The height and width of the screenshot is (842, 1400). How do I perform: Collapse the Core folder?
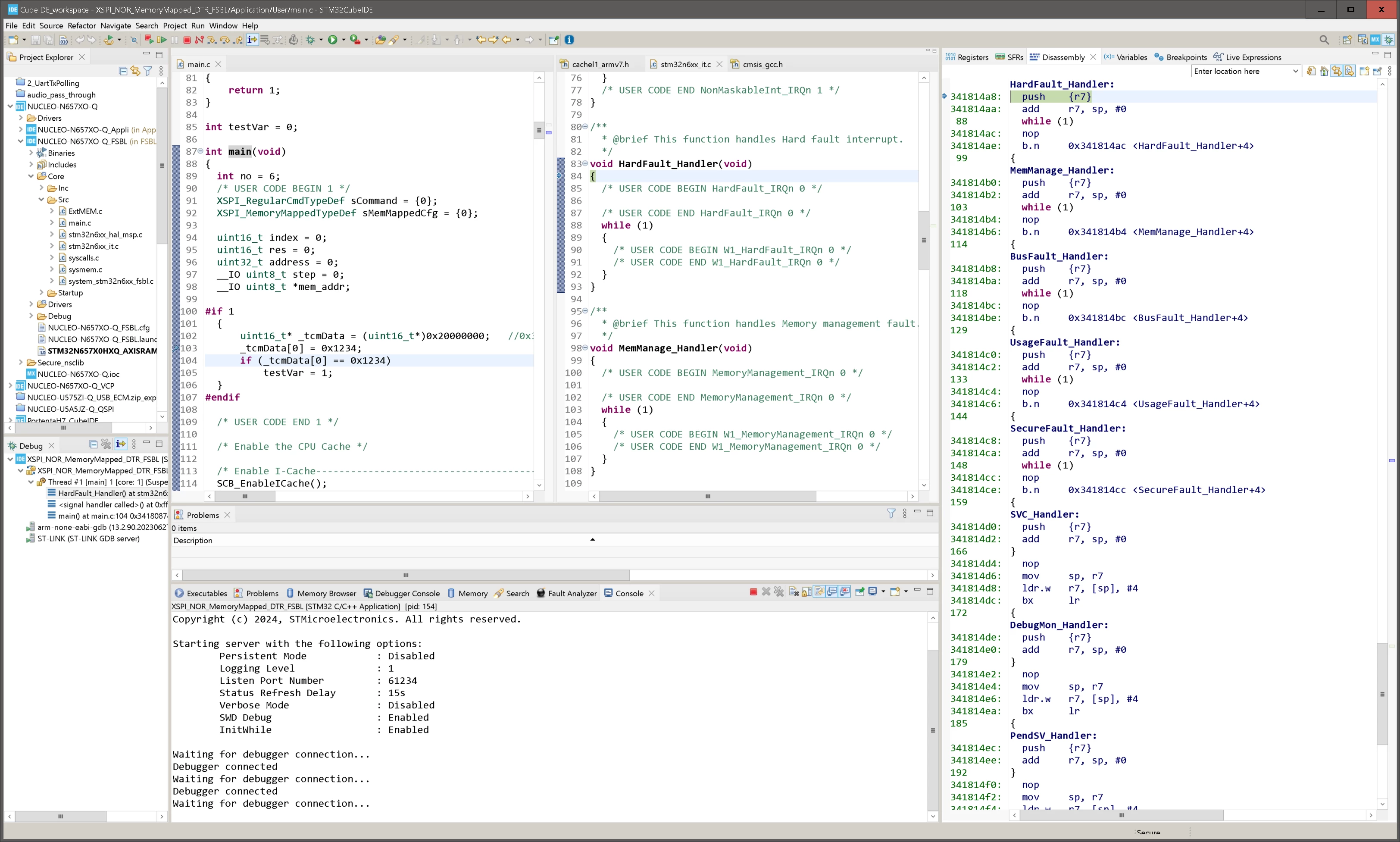[x=31, y=176]
